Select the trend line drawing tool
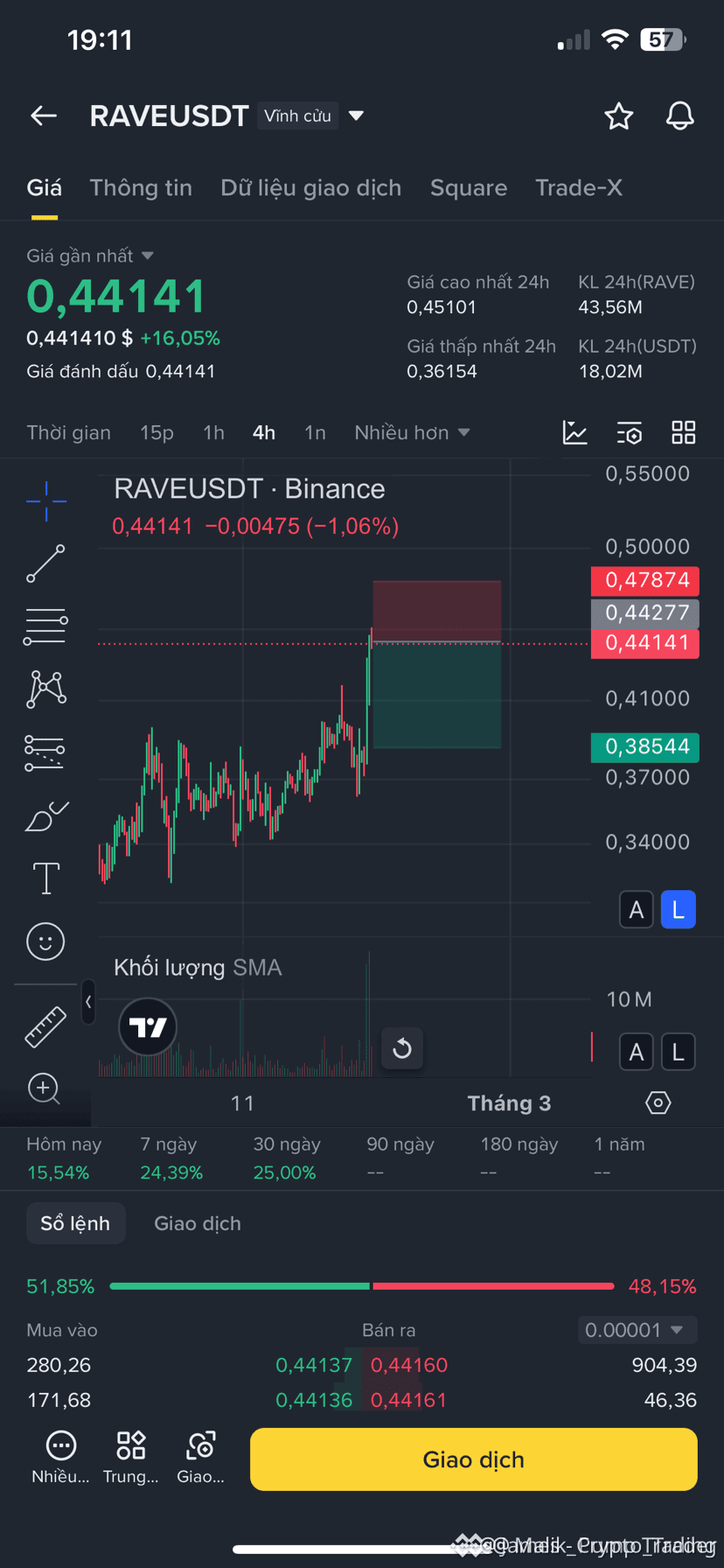The image size is (724, 1568). pos(45,563)
